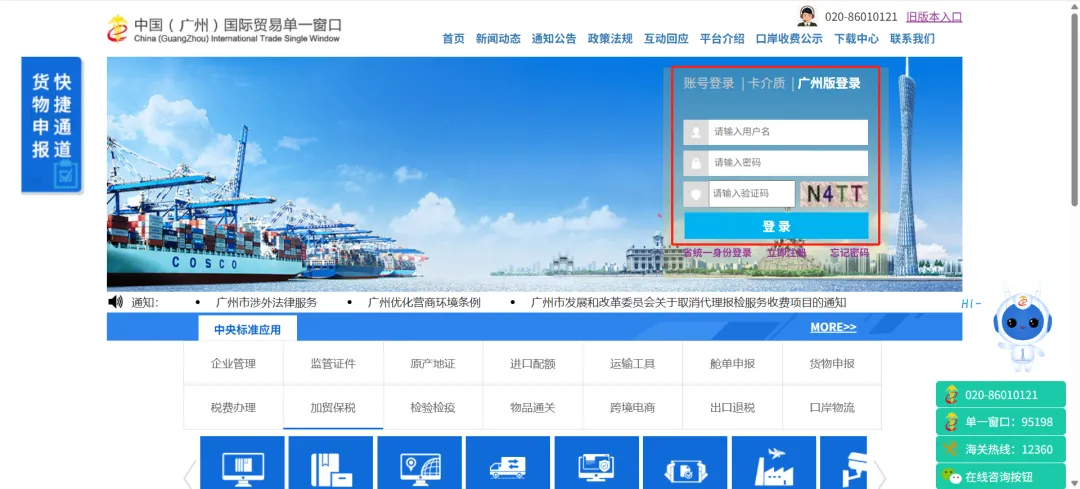The width and height of the screenshot is (1080, 489).
Task: Open the map-pin globe monitor tile
Action: [419, 463]
